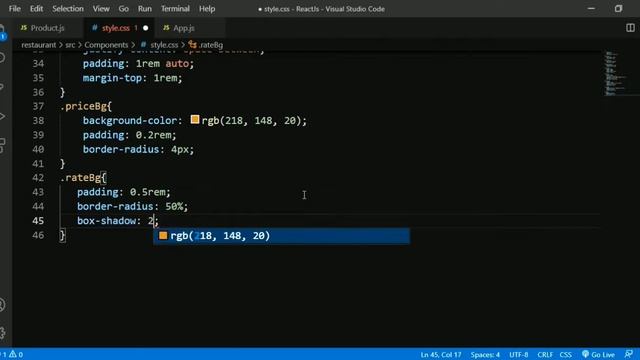Screen dimensions: 640x360
Task: Click restaurant in the breadcrumb
Action: pyautogui.click(x=38, y=45)
